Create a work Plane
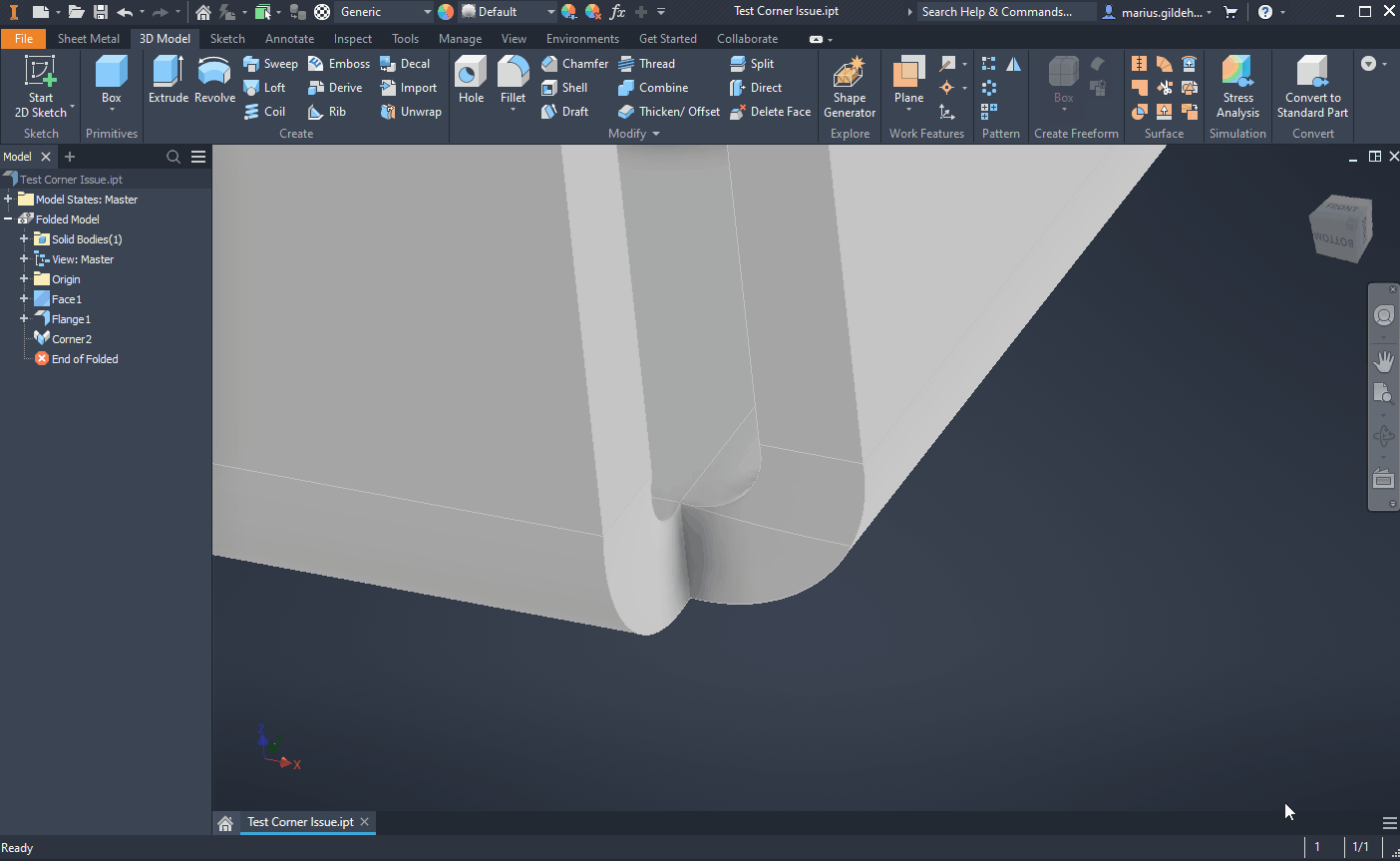1400x861 pixels. [x=908, y=81]
